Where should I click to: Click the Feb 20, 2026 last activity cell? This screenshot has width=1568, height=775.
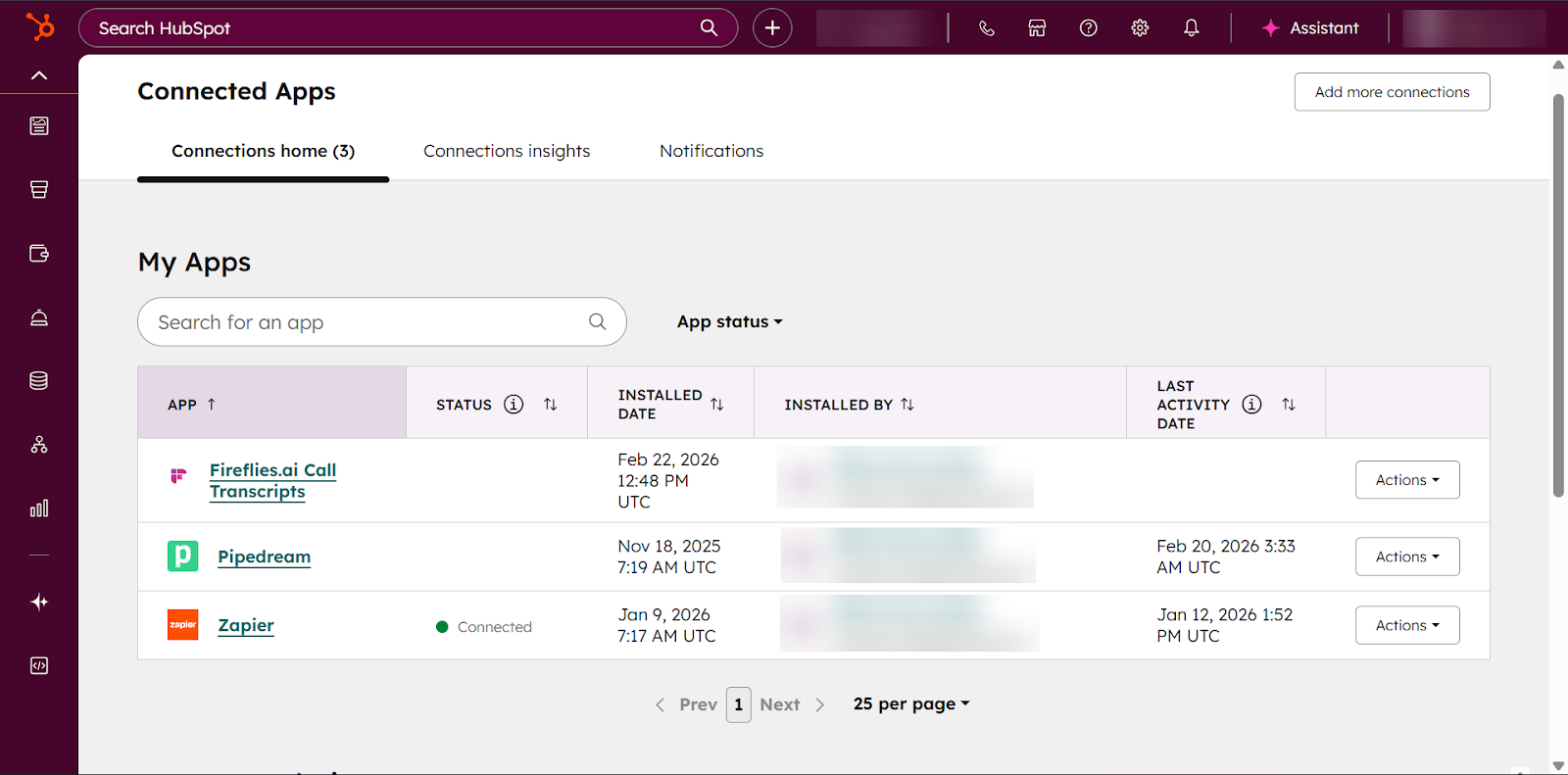(x=1225, y=557)
